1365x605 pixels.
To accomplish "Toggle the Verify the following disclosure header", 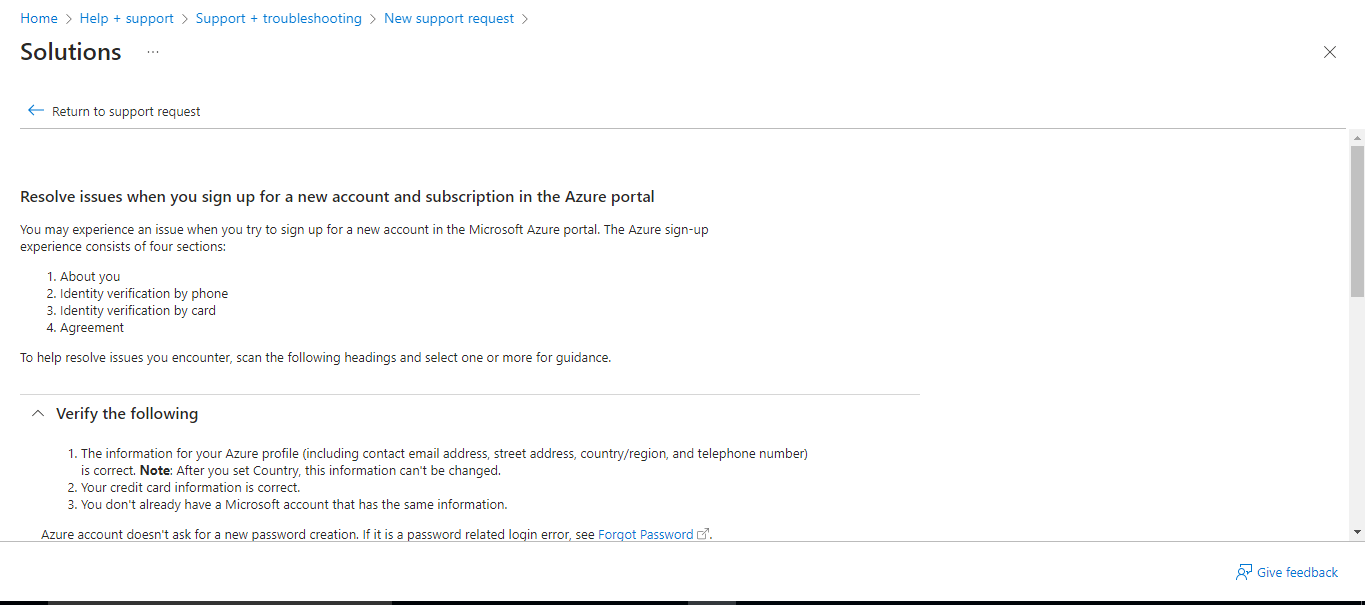I will [127, 412].
